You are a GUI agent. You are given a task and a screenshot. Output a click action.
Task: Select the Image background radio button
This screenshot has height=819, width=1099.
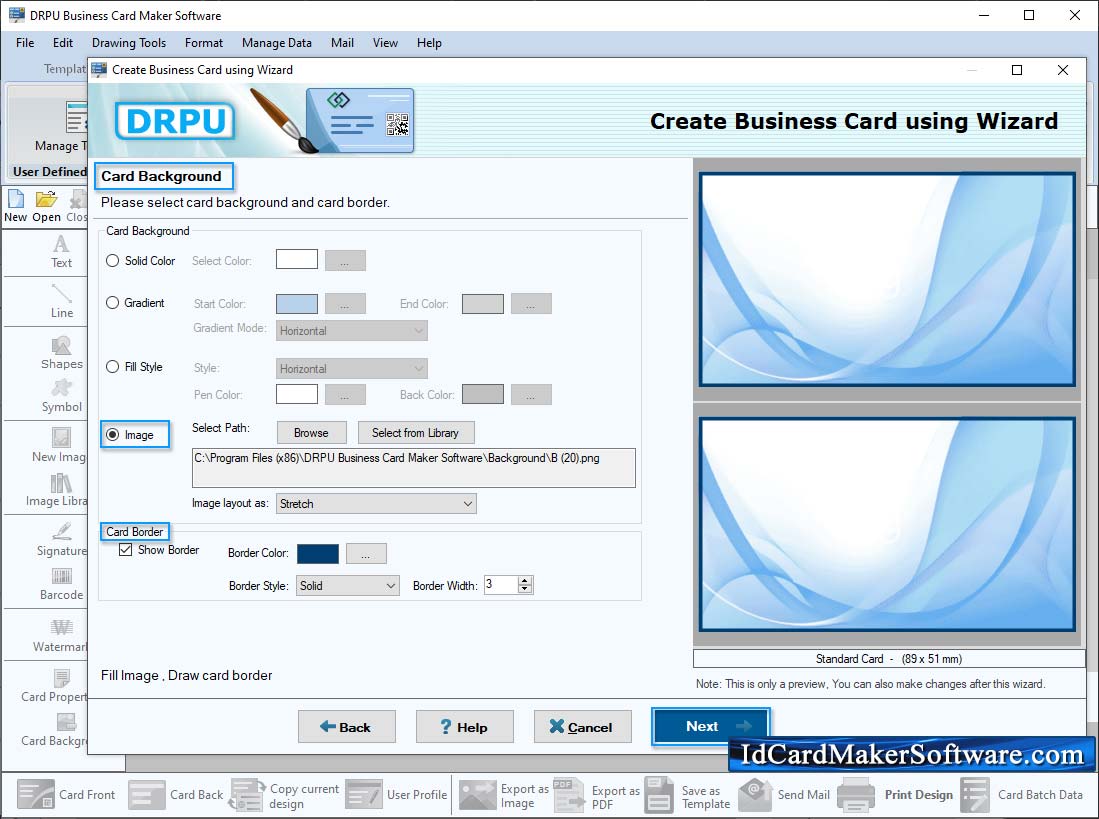tap(112, 434)
